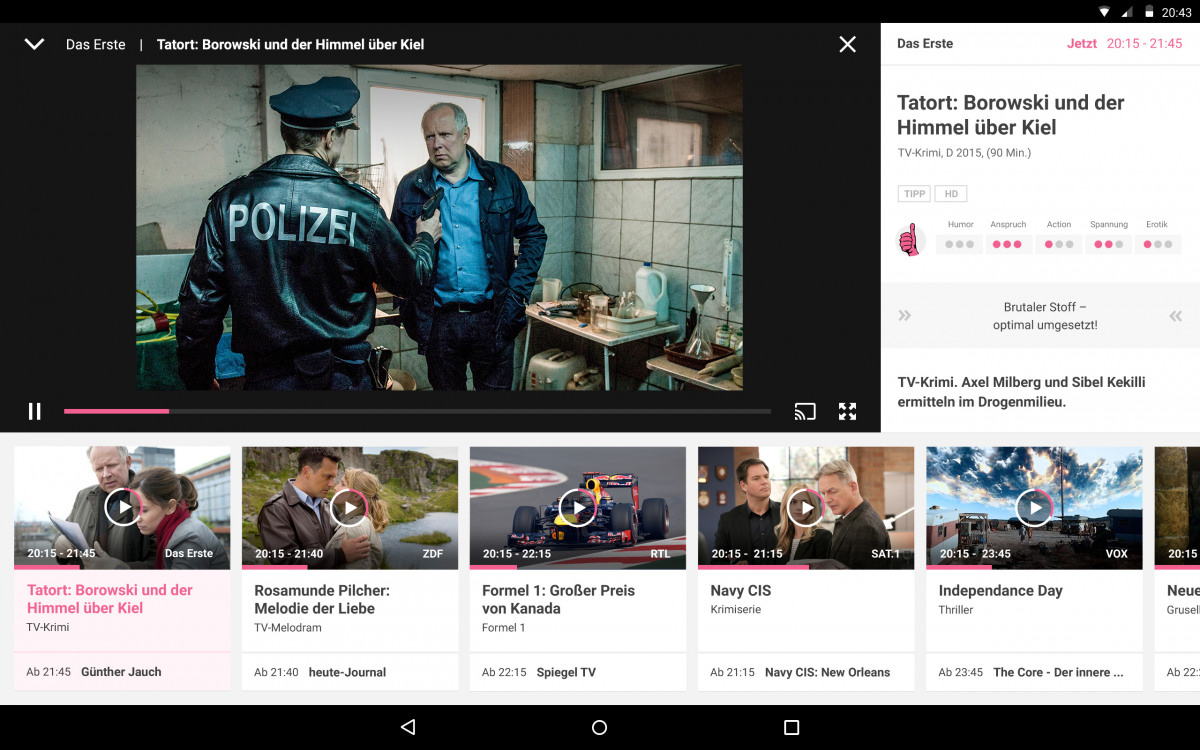Tap the Wi-Fi status icon
Image resolution: width=1200 pixels, height=750 pixels.
click(1104, 12)
